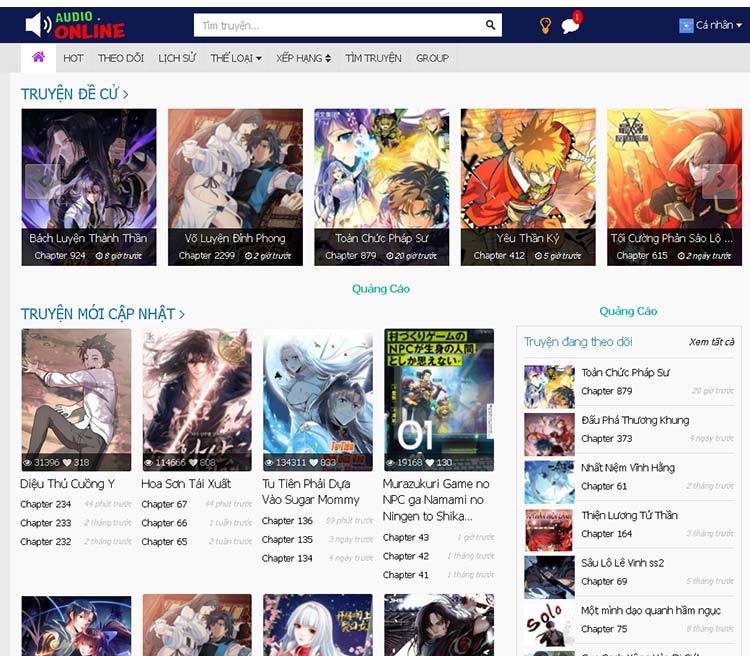
Task: Go to the home icon tab
Action: (x=38, y=58)
